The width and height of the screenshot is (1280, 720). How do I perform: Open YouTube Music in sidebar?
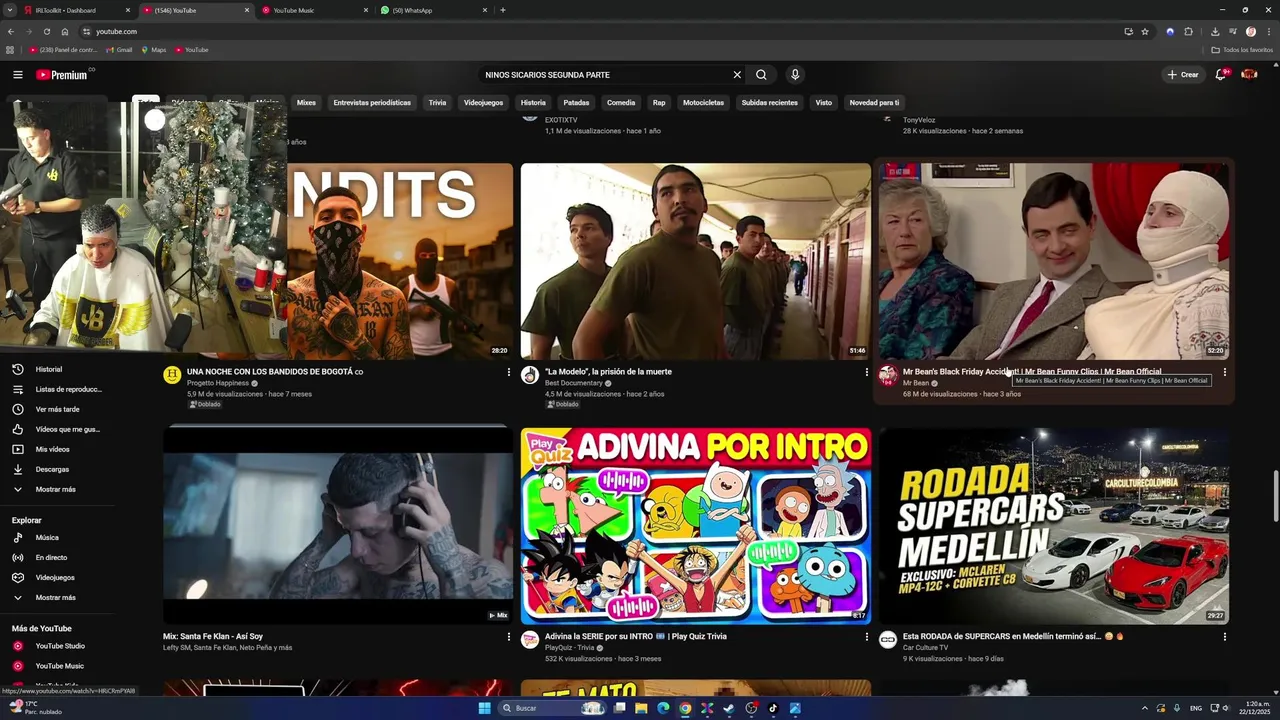[57, 666]
